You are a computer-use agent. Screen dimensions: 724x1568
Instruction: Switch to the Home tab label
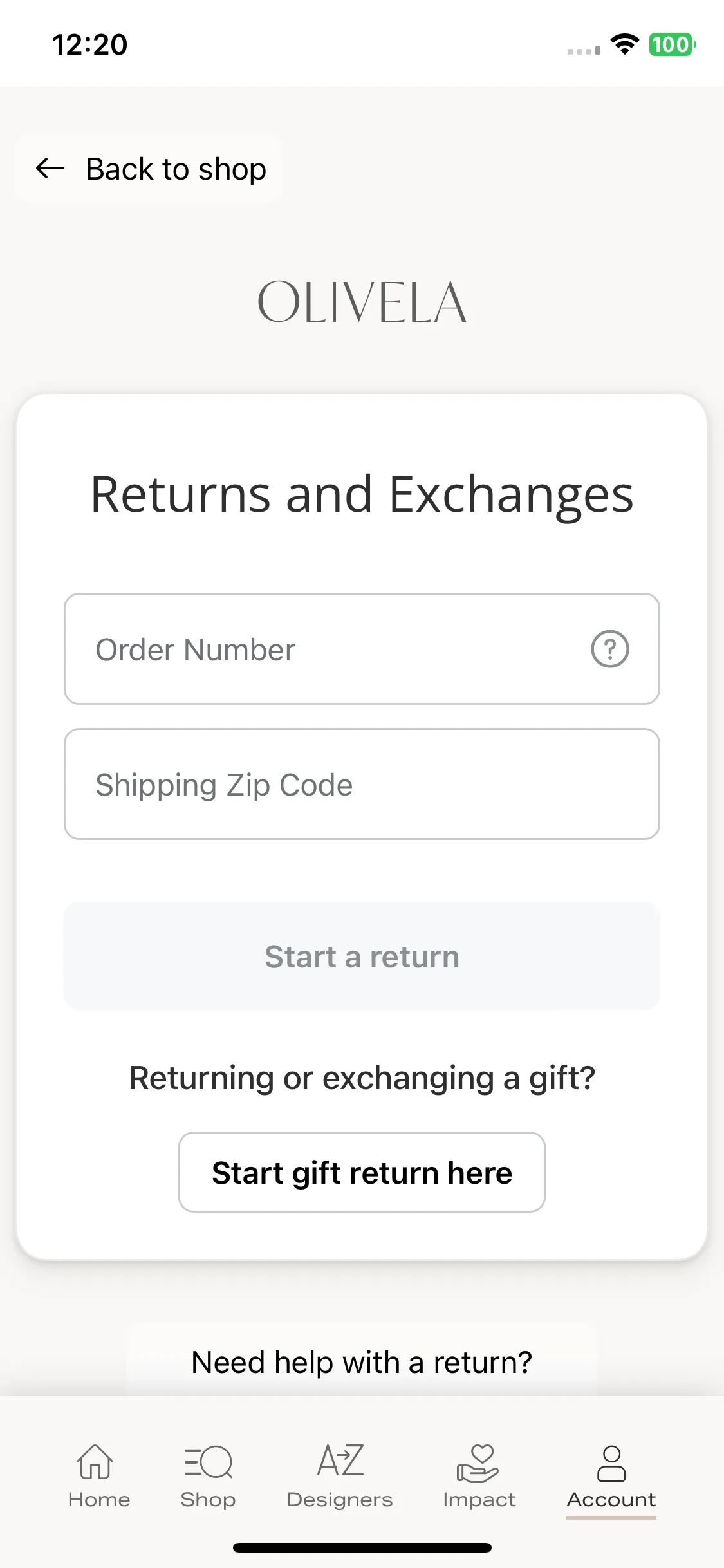coord(99,1500)
